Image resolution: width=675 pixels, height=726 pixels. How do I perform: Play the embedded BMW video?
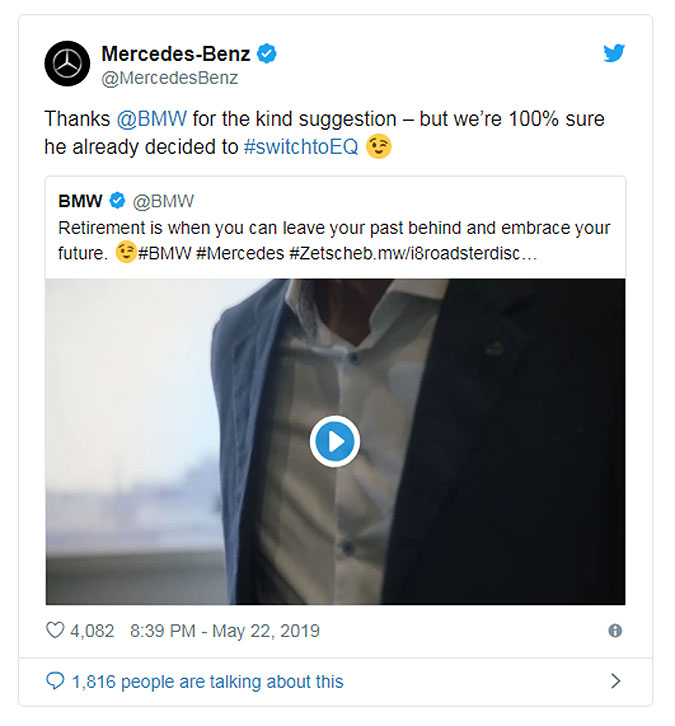click(335, 441)
